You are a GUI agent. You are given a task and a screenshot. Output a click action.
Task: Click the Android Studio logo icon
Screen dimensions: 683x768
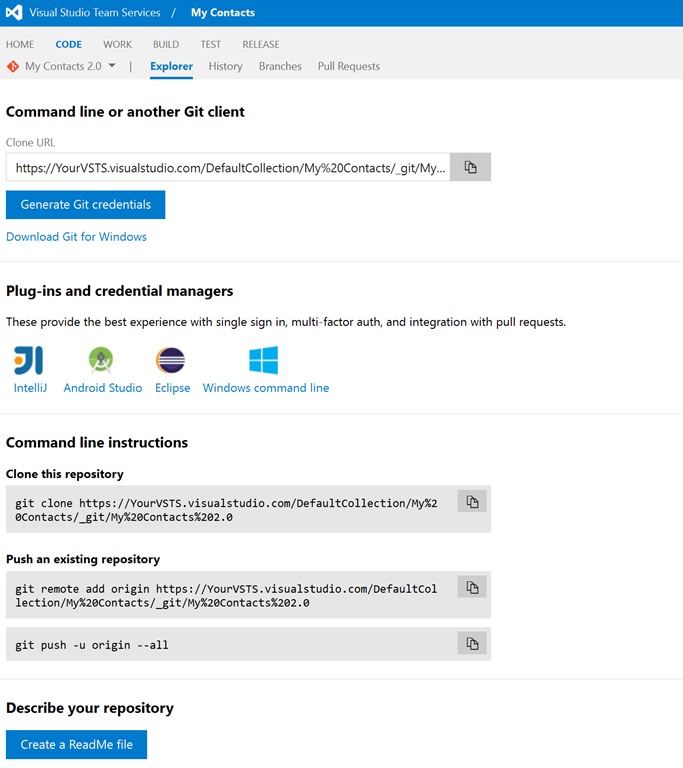(101, 360)
